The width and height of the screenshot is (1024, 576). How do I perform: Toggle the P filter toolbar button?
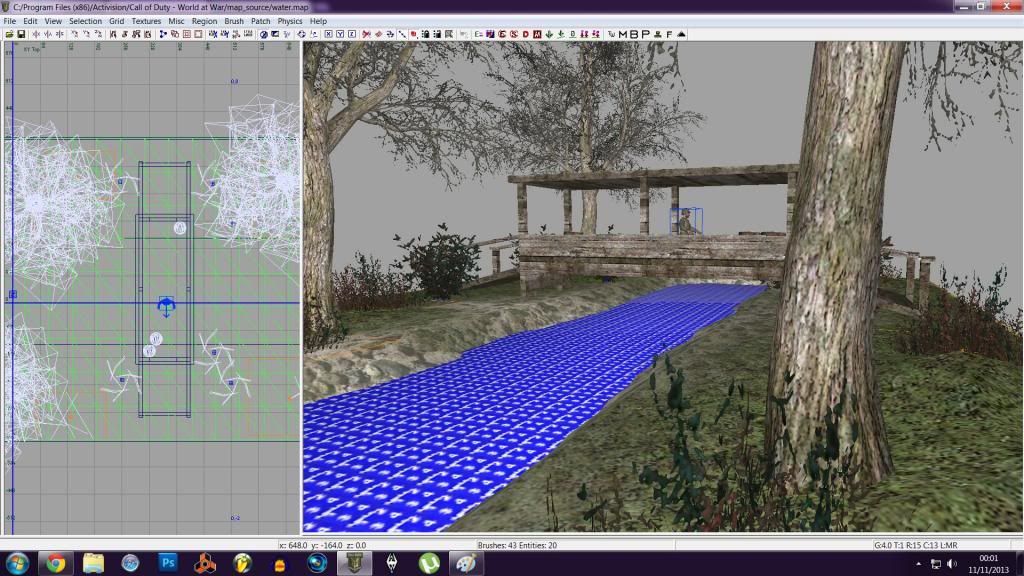[x=645, y=34]
